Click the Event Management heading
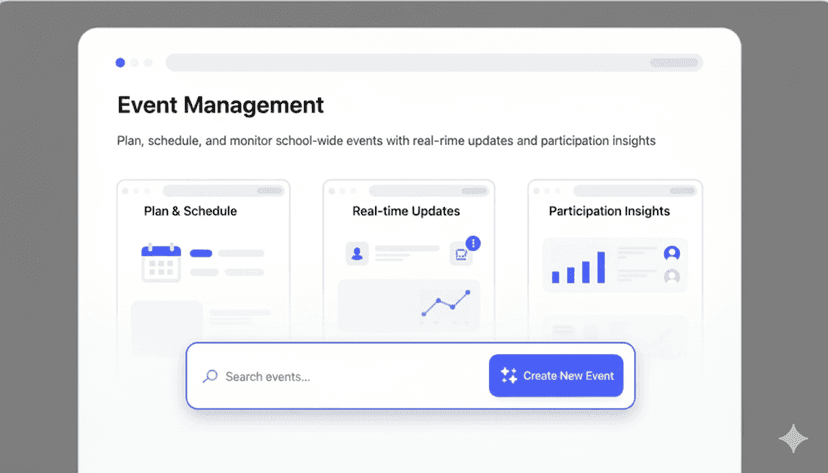The width and height of the screenshot is (828, 473). (220, 105)
